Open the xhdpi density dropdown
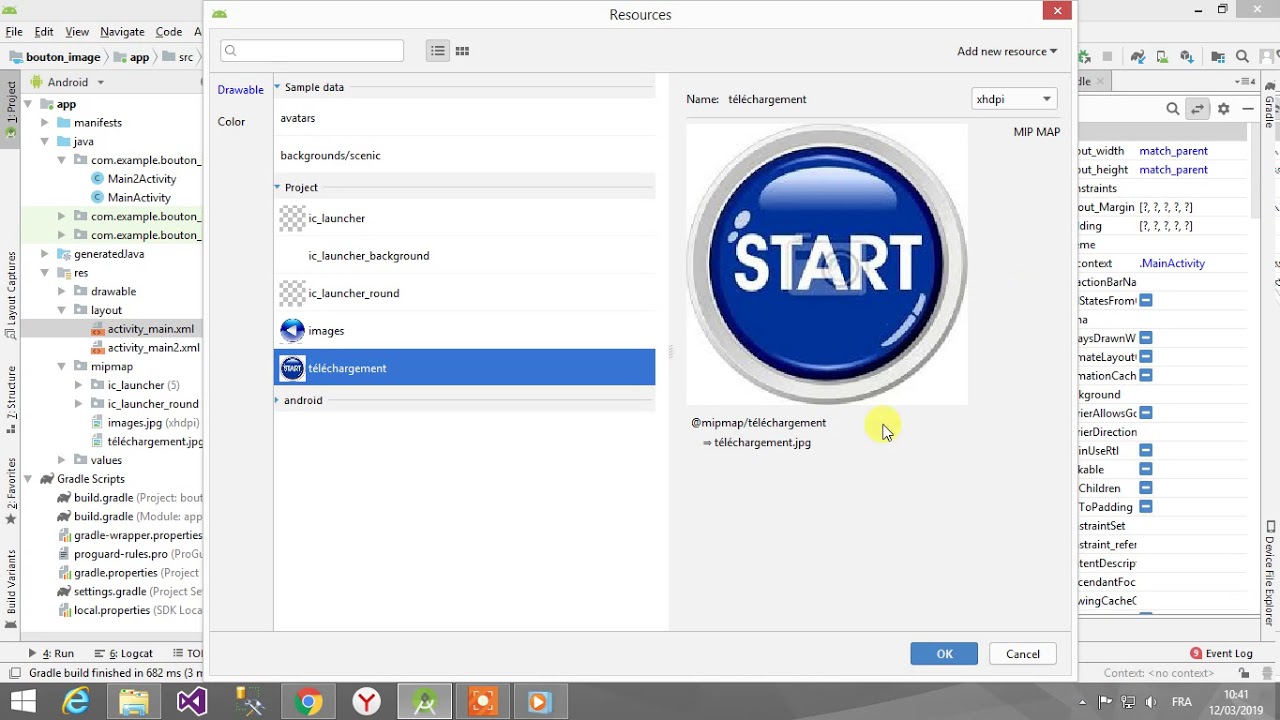This screenshot has width=1280, height=720. tap(1014, 99)
